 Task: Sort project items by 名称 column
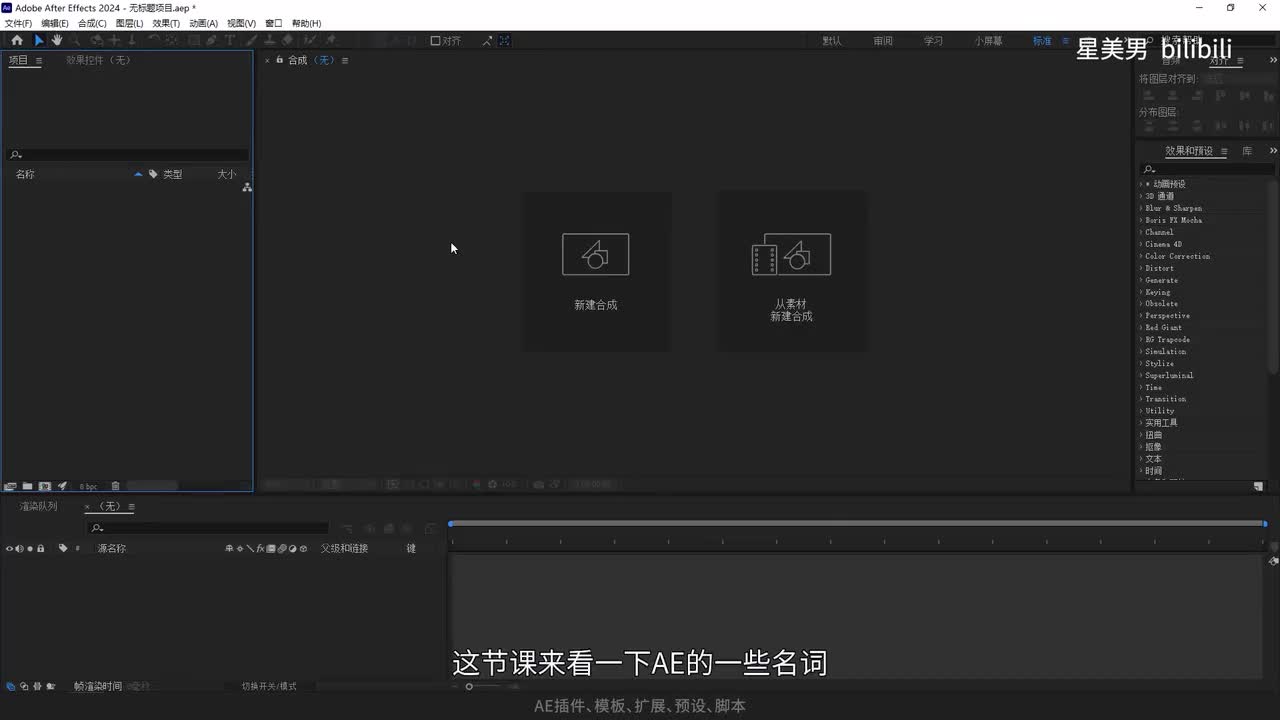[x=25, y=174]
